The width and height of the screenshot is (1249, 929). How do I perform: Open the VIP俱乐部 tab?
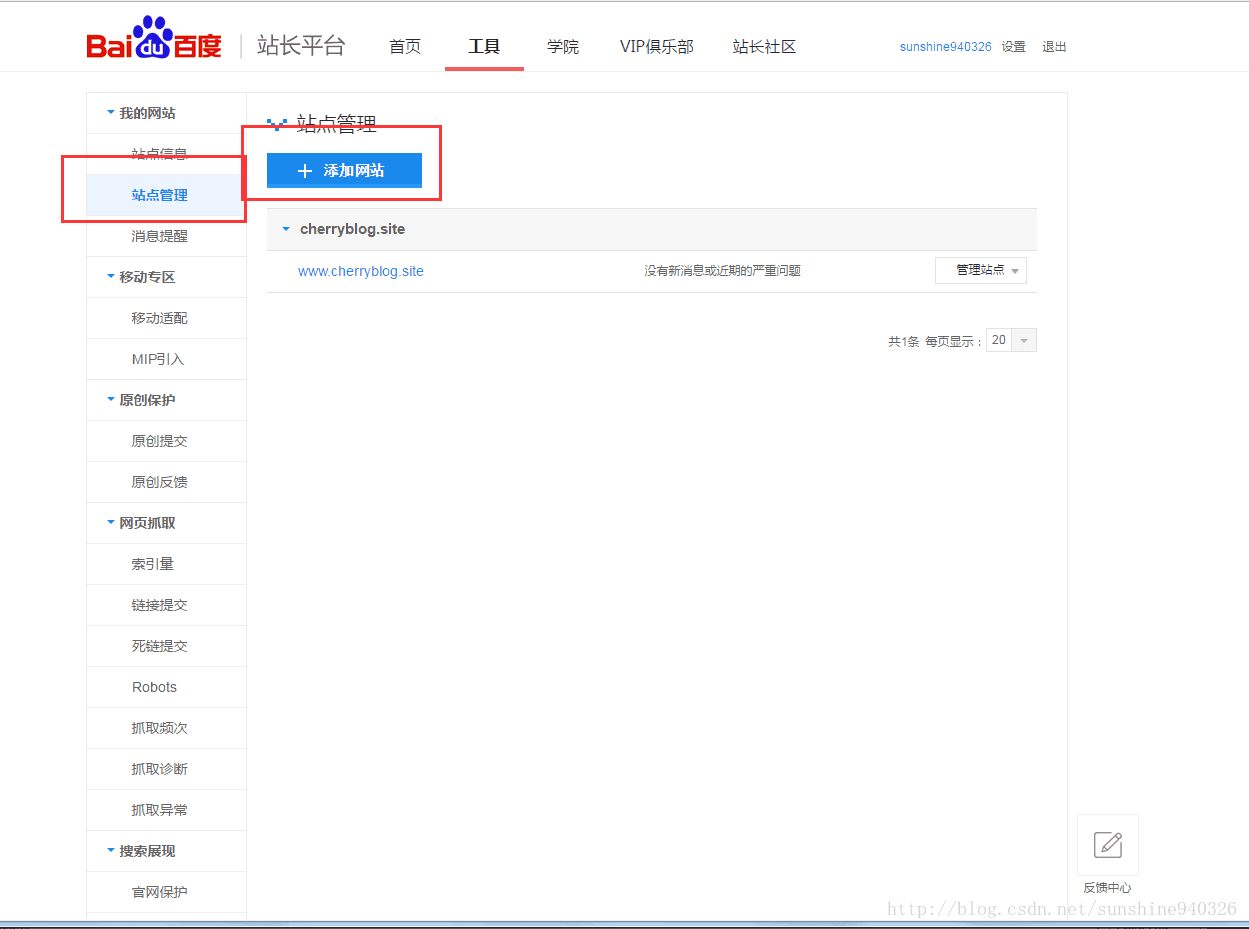click(657, 47)
